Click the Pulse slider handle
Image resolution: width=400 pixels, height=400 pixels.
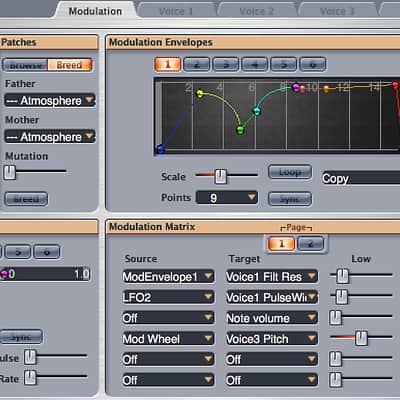pos(30,357)
